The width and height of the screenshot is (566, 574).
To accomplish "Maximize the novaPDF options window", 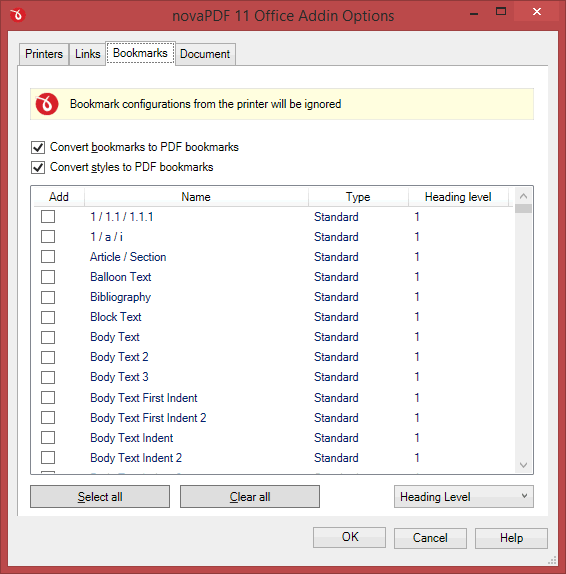I will click(x=501, y=12).
